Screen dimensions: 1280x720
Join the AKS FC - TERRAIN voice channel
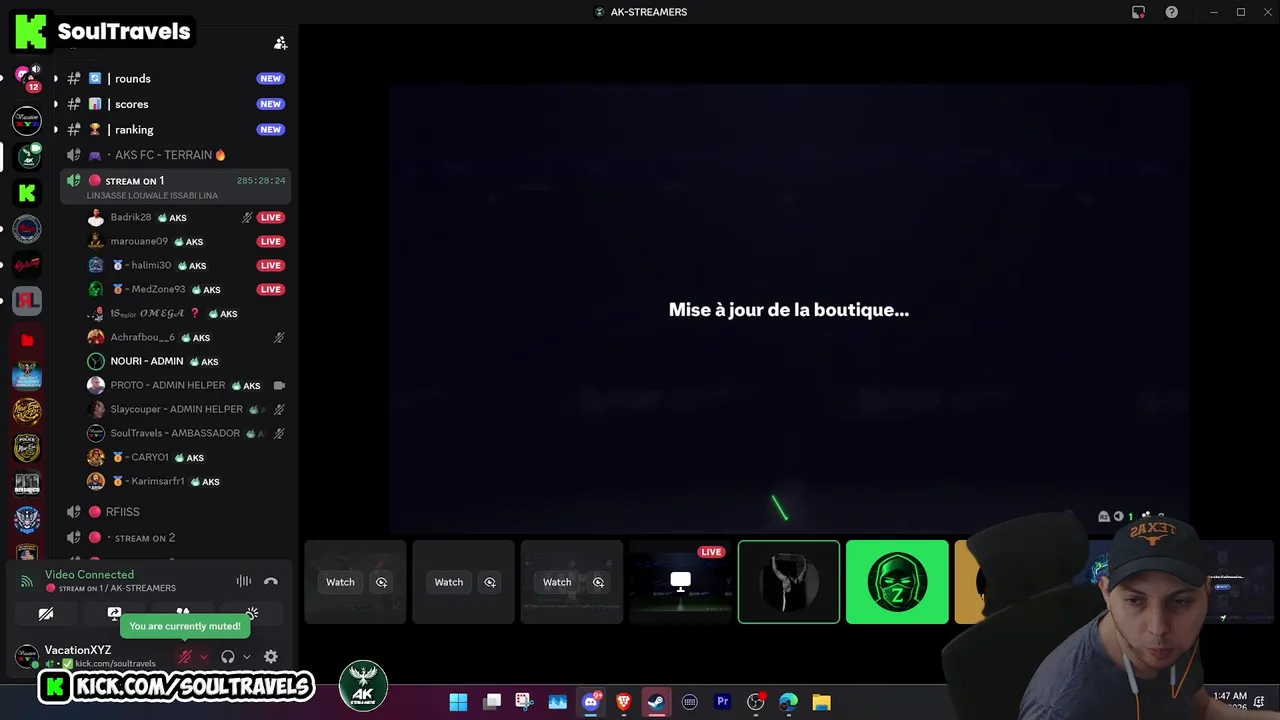tap(176, 155)
